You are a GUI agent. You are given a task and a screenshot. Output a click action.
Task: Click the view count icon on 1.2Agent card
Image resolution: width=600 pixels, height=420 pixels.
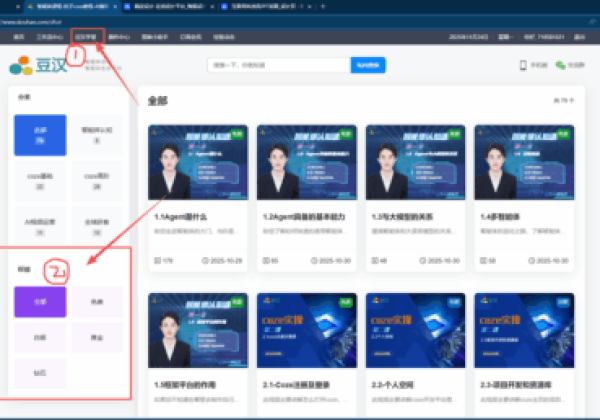266,261
